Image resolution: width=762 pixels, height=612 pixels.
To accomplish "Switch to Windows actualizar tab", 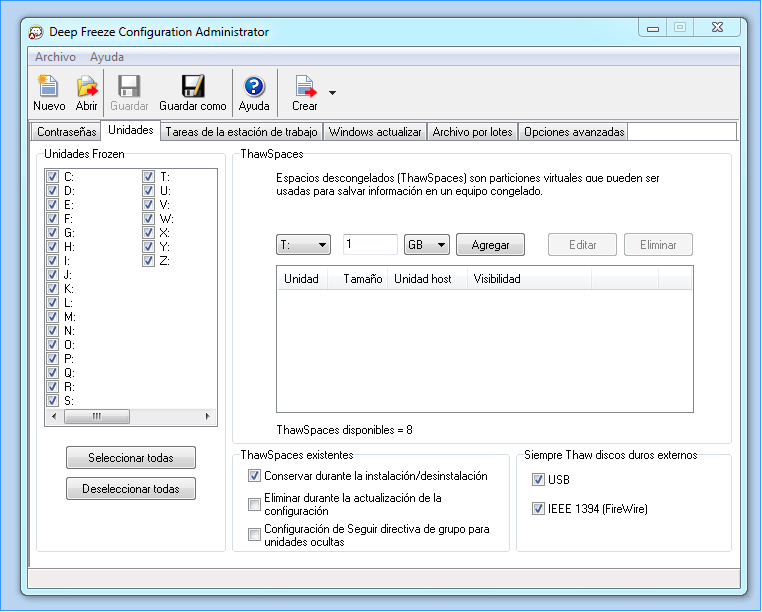I will coord(375,132).
